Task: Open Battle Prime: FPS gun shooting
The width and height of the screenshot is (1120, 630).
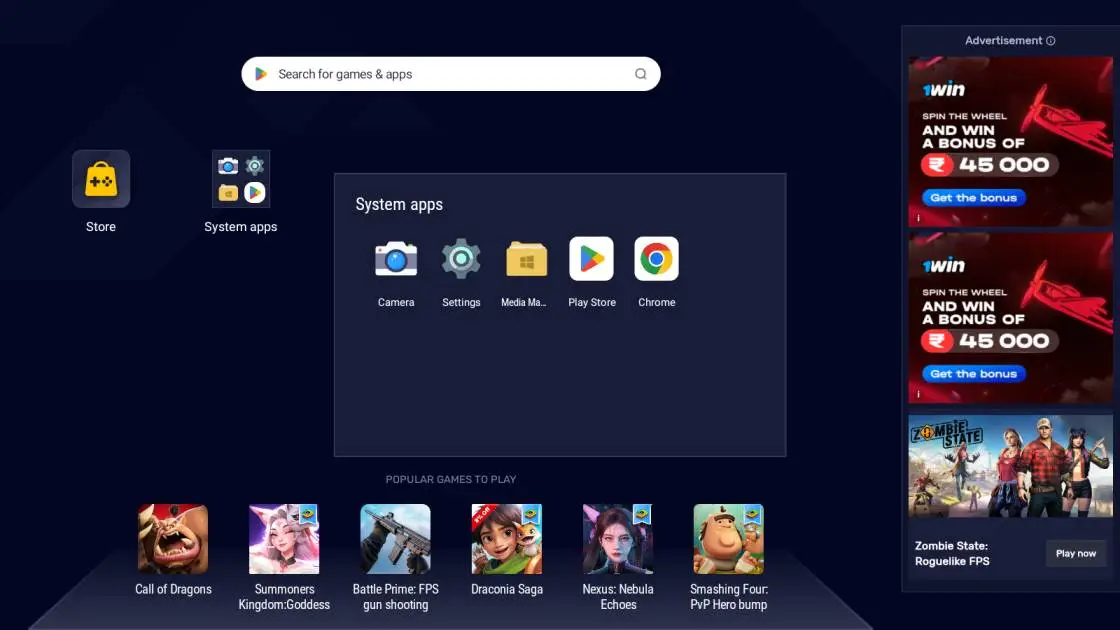Action: pyautogui.click(x=395, y=539)
